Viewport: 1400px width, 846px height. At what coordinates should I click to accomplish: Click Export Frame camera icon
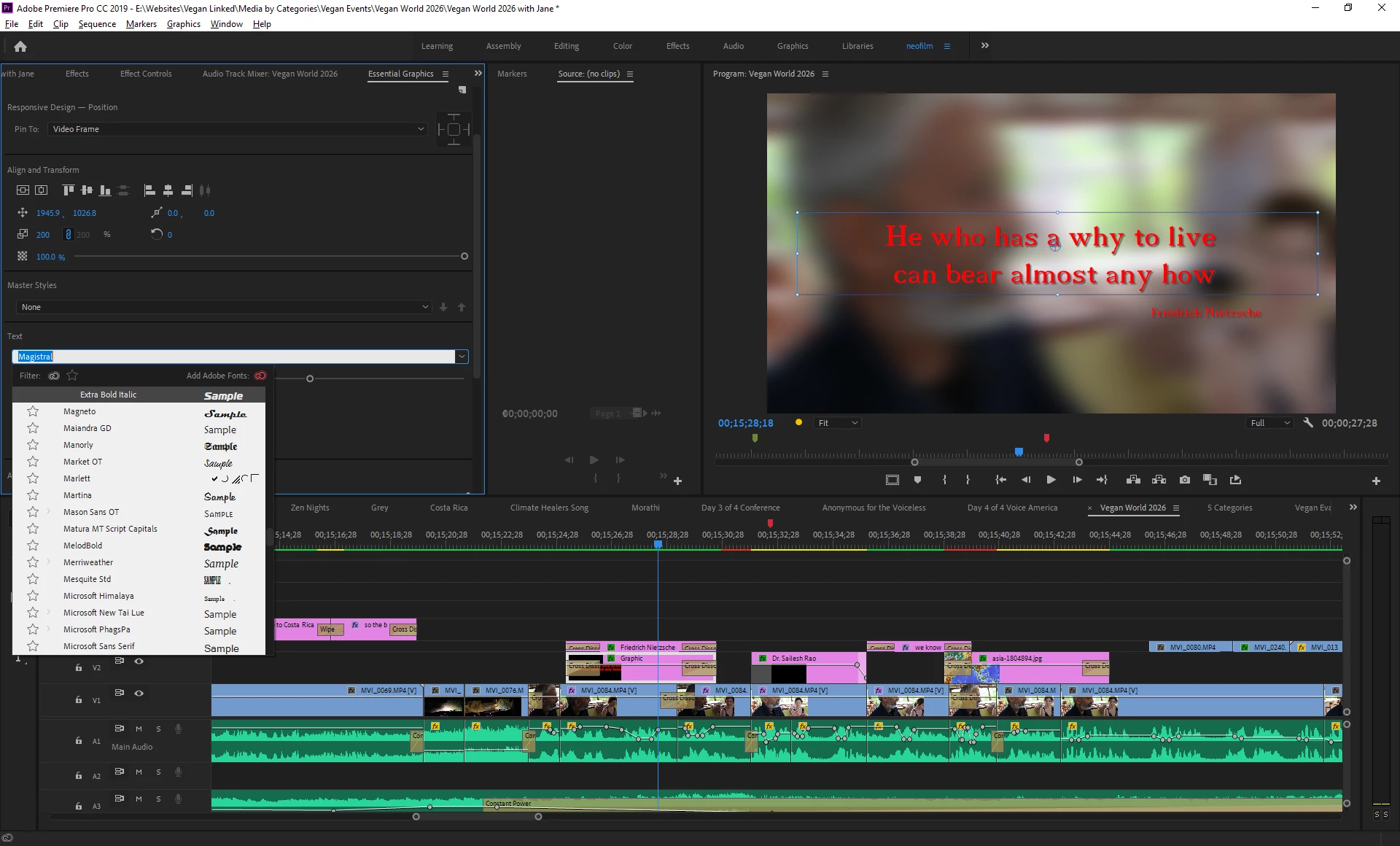pyautogui.click(x=1185, y=480)
